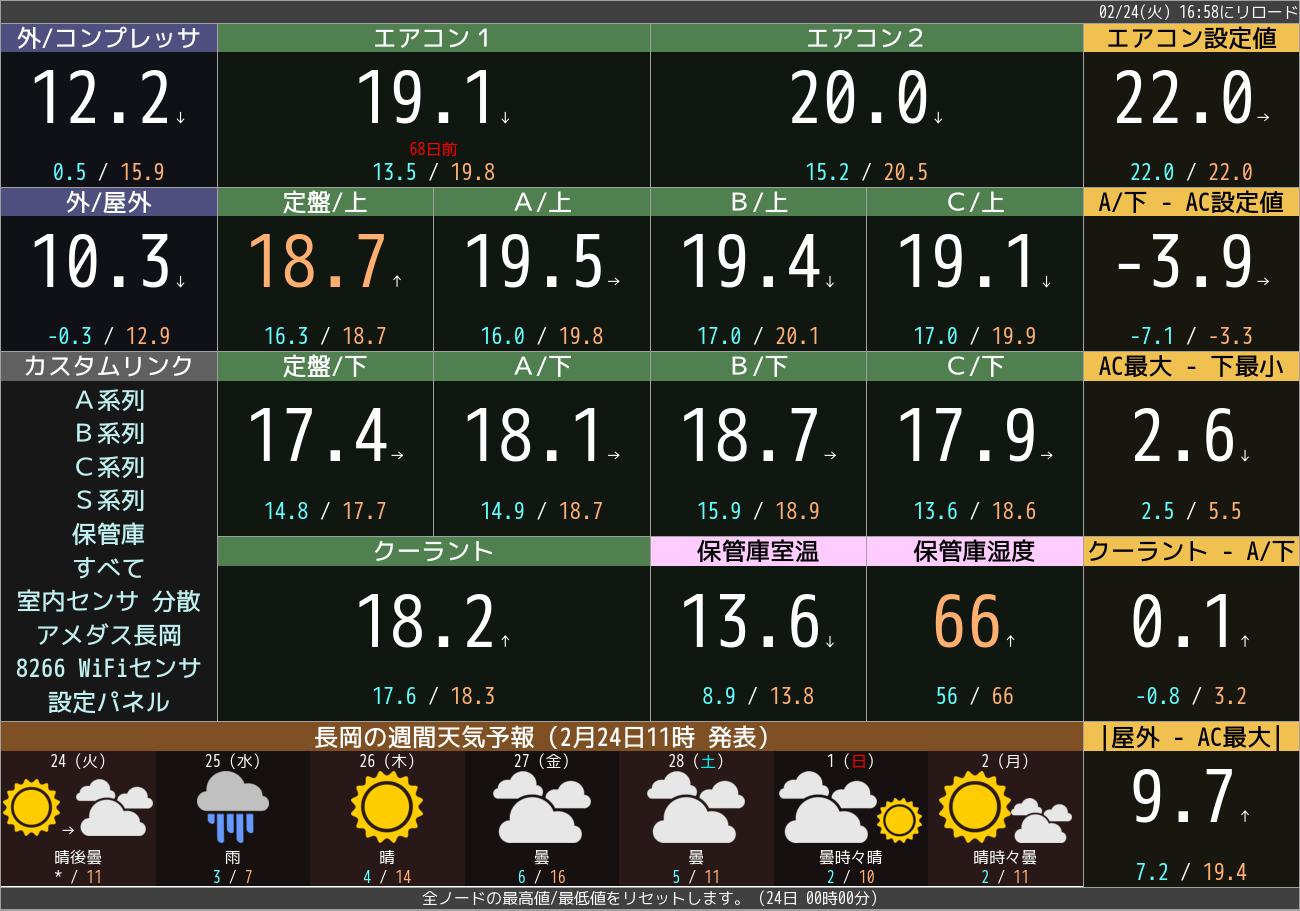Screen dimensions: 1300x911
Task: Click the 曇時々晴 icon for 1(日)
Action: pos(850,810)
